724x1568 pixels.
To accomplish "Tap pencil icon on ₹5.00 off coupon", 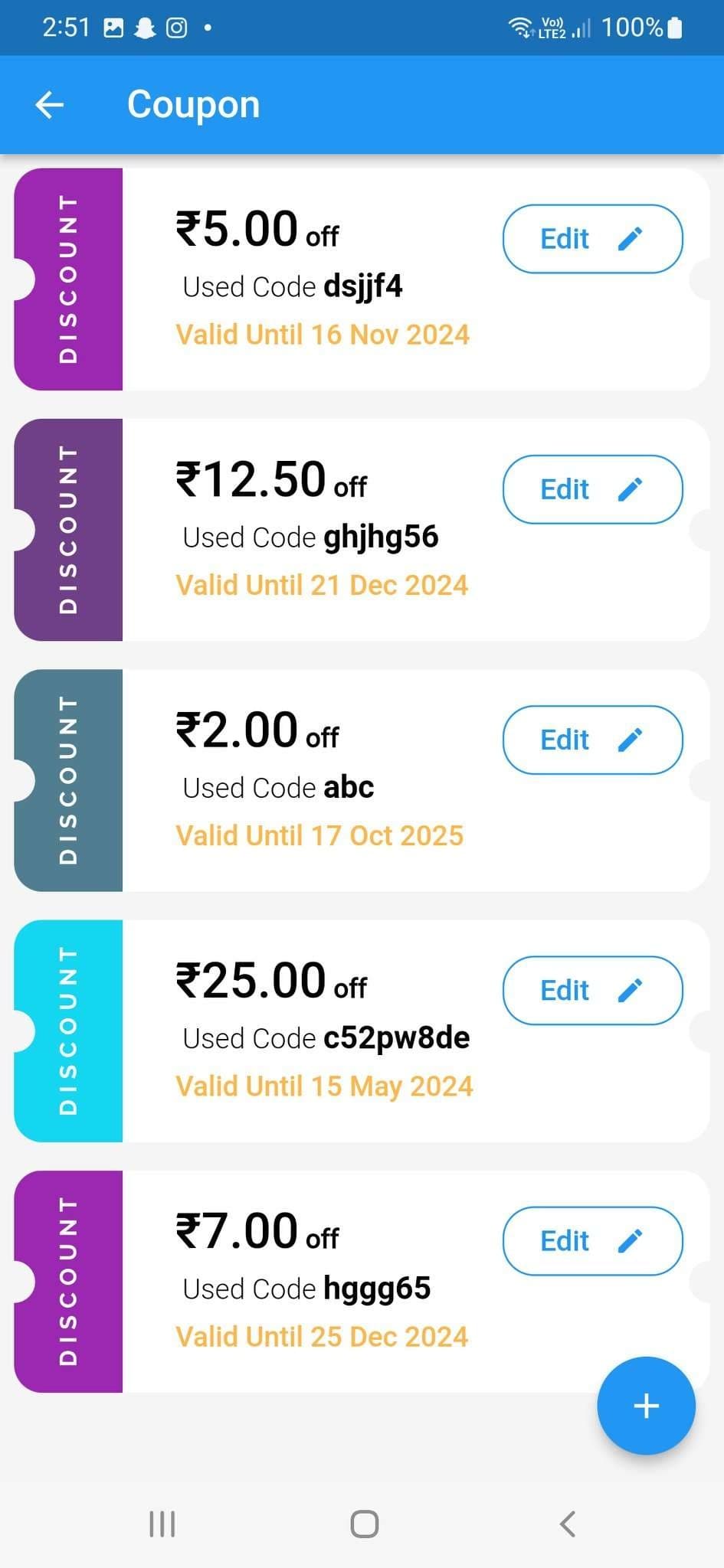I will (630, 239).
